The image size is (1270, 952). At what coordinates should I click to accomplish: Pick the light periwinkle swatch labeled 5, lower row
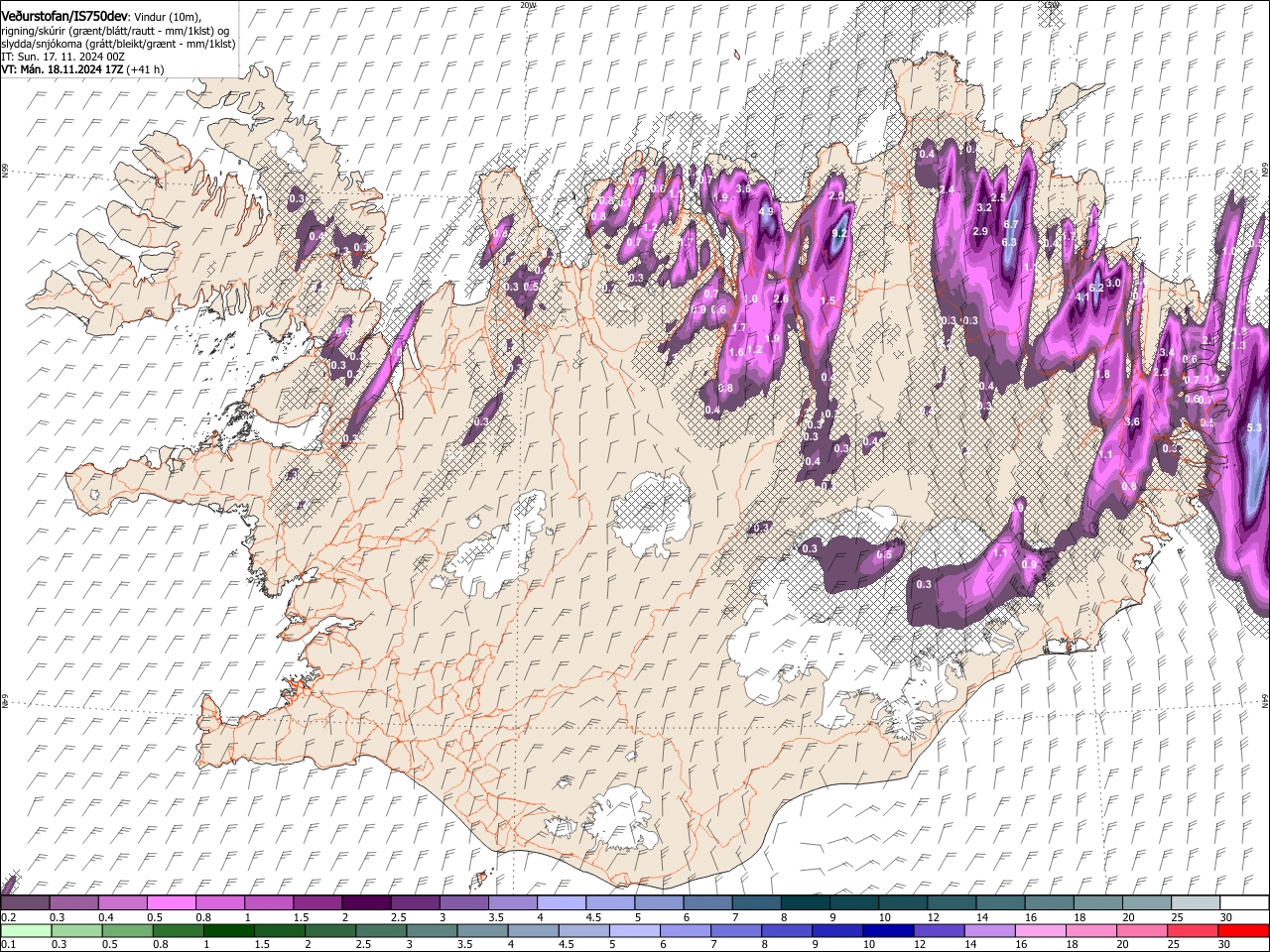pos(635,931)
